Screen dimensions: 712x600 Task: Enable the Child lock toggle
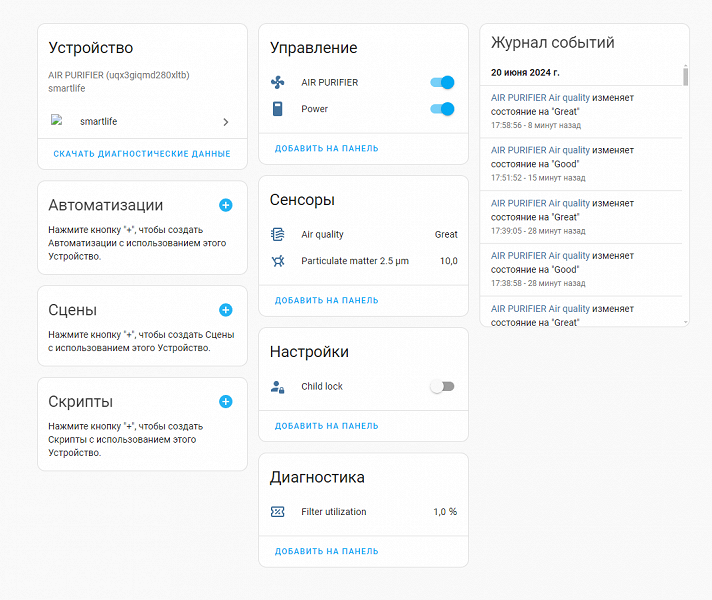click(441, 386)
